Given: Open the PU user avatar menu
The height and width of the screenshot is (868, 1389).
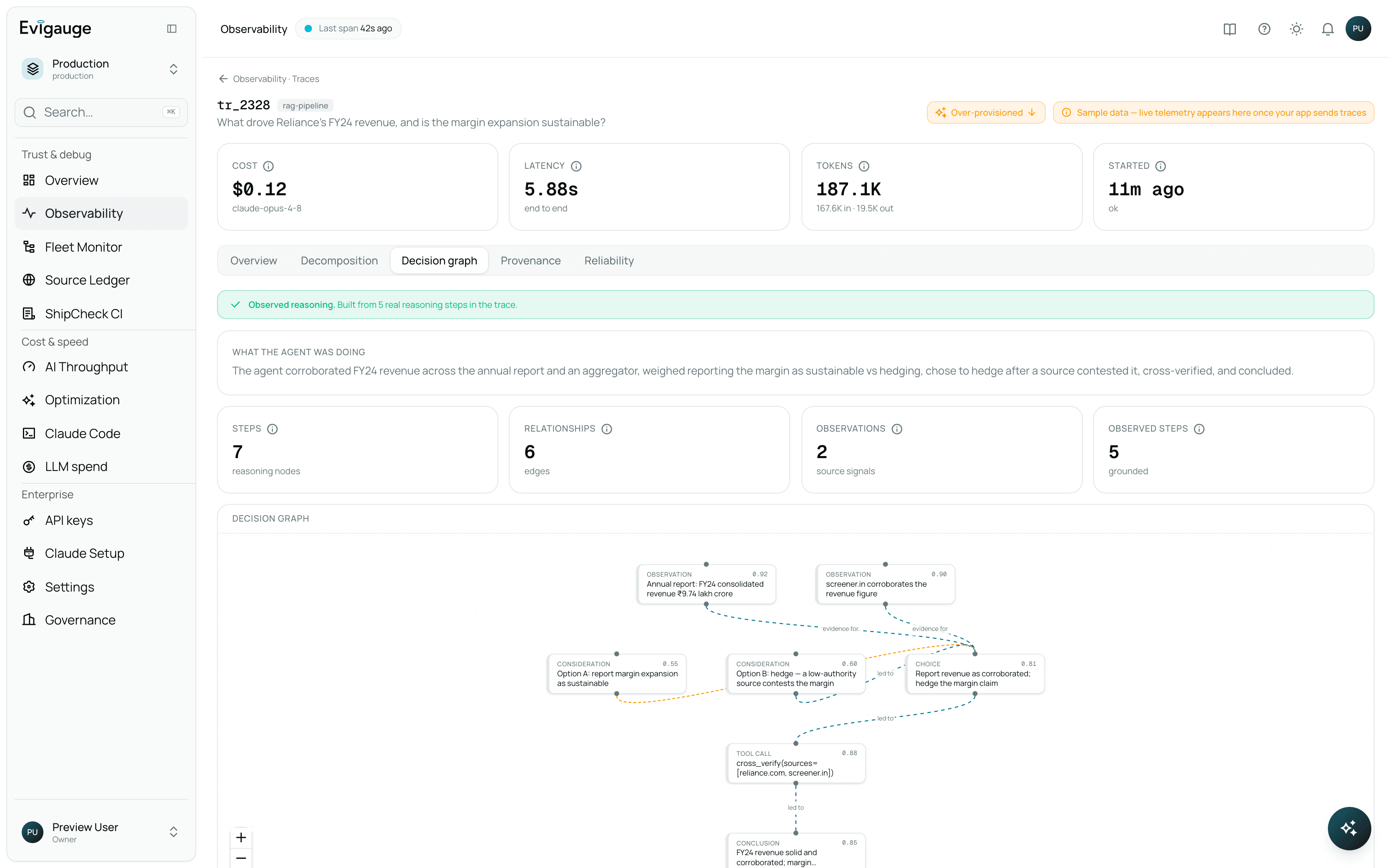Looking at the screenshot, I should tap(1358, 29).
